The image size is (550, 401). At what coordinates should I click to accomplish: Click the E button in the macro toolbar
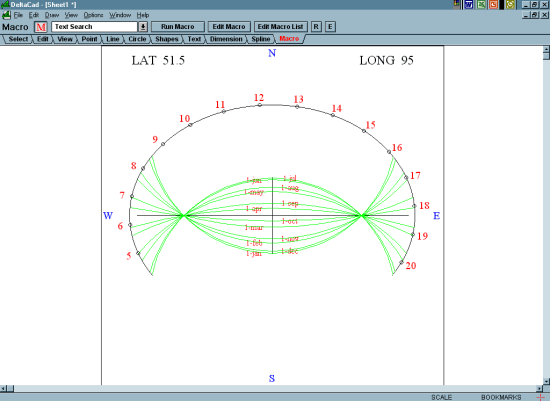pos(330,27)
